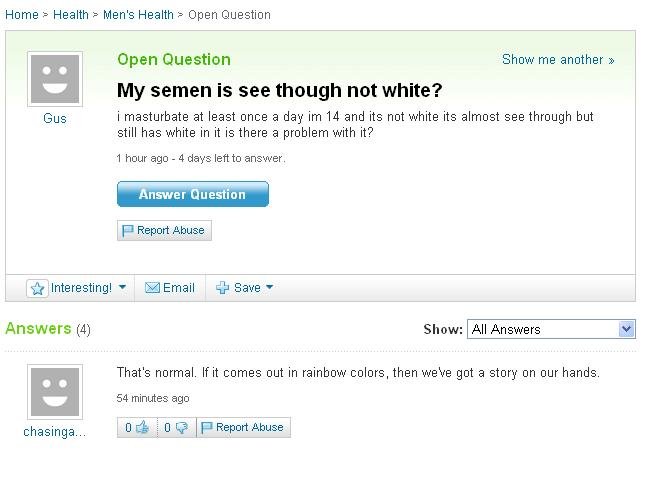Expand the Interesting! dropdown arrow
The height and width of the screenshot is (477, 647).
(x=122, y=287)
